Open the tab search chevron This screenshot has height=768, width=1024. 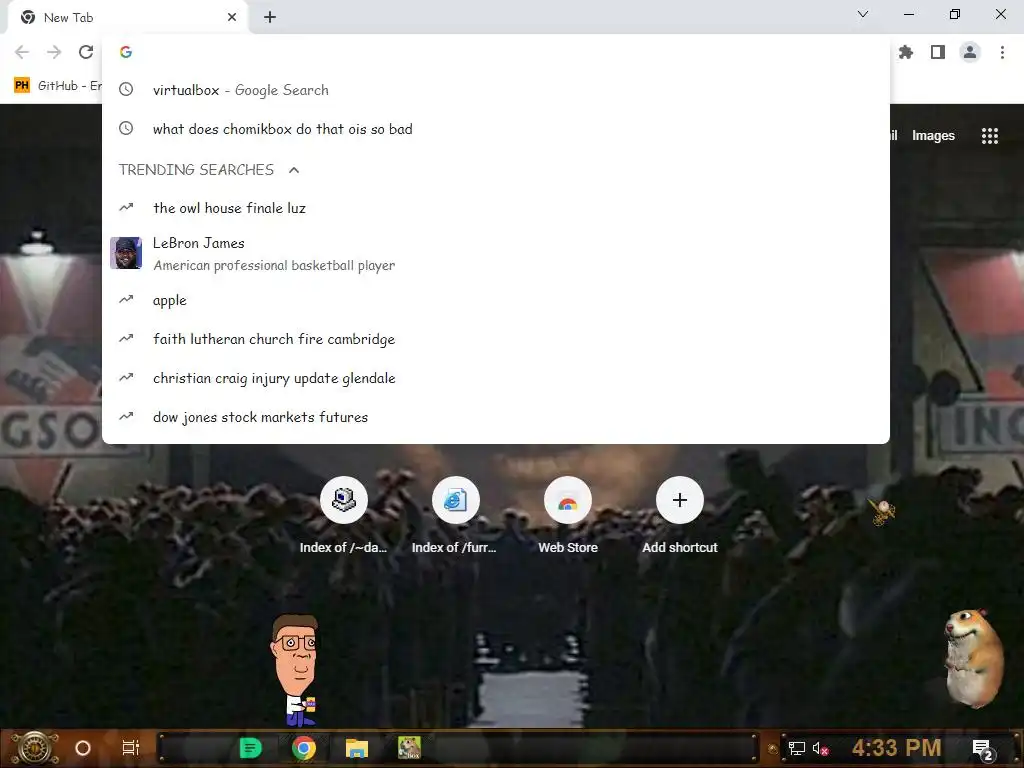pyautogui.click(x=863, y=14)
